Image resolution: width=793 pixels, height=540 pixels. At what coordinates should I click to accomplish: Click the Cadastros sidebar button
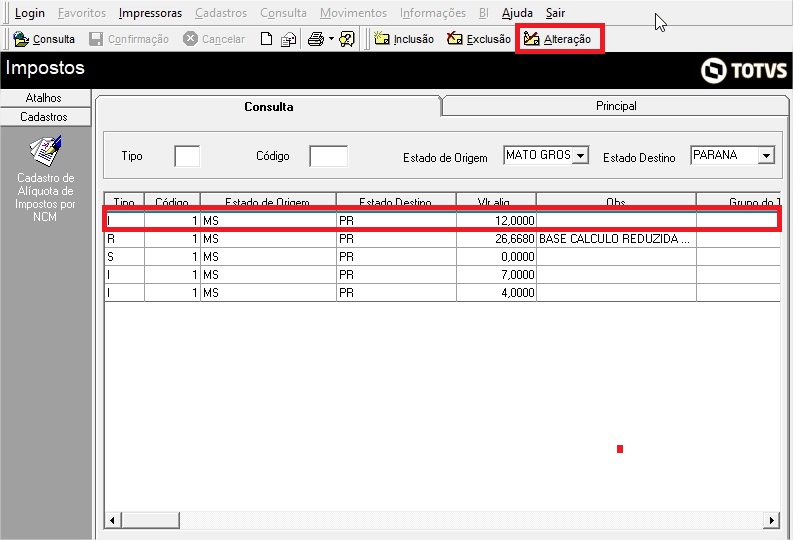tap(45, 117)
